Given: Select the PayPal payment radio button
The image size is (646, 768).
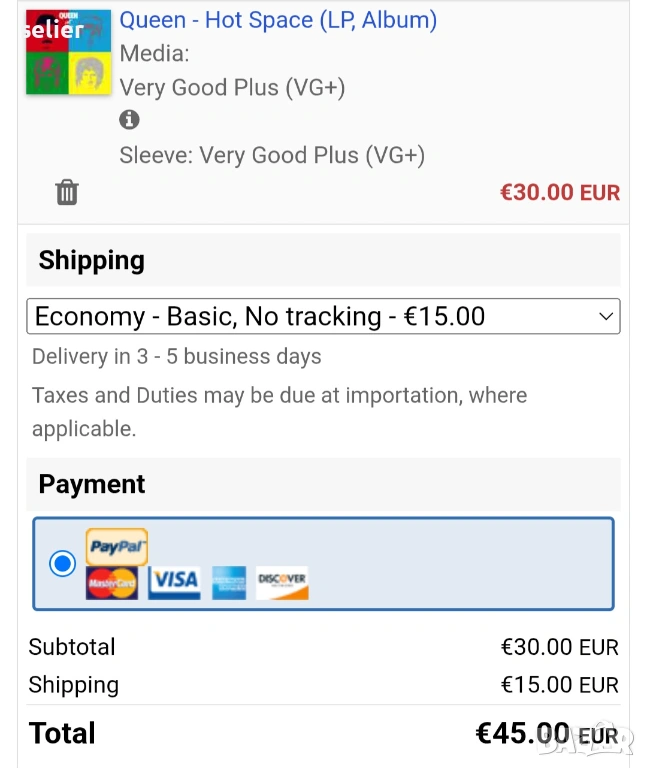Looking at the screenshot, I should 62,563.
